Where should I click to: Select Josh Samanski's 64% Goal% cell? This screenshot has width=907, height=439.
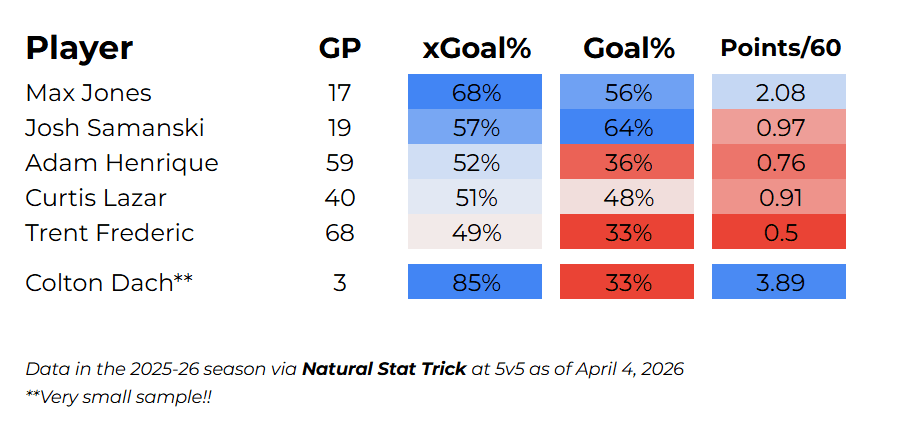(628, 128)
